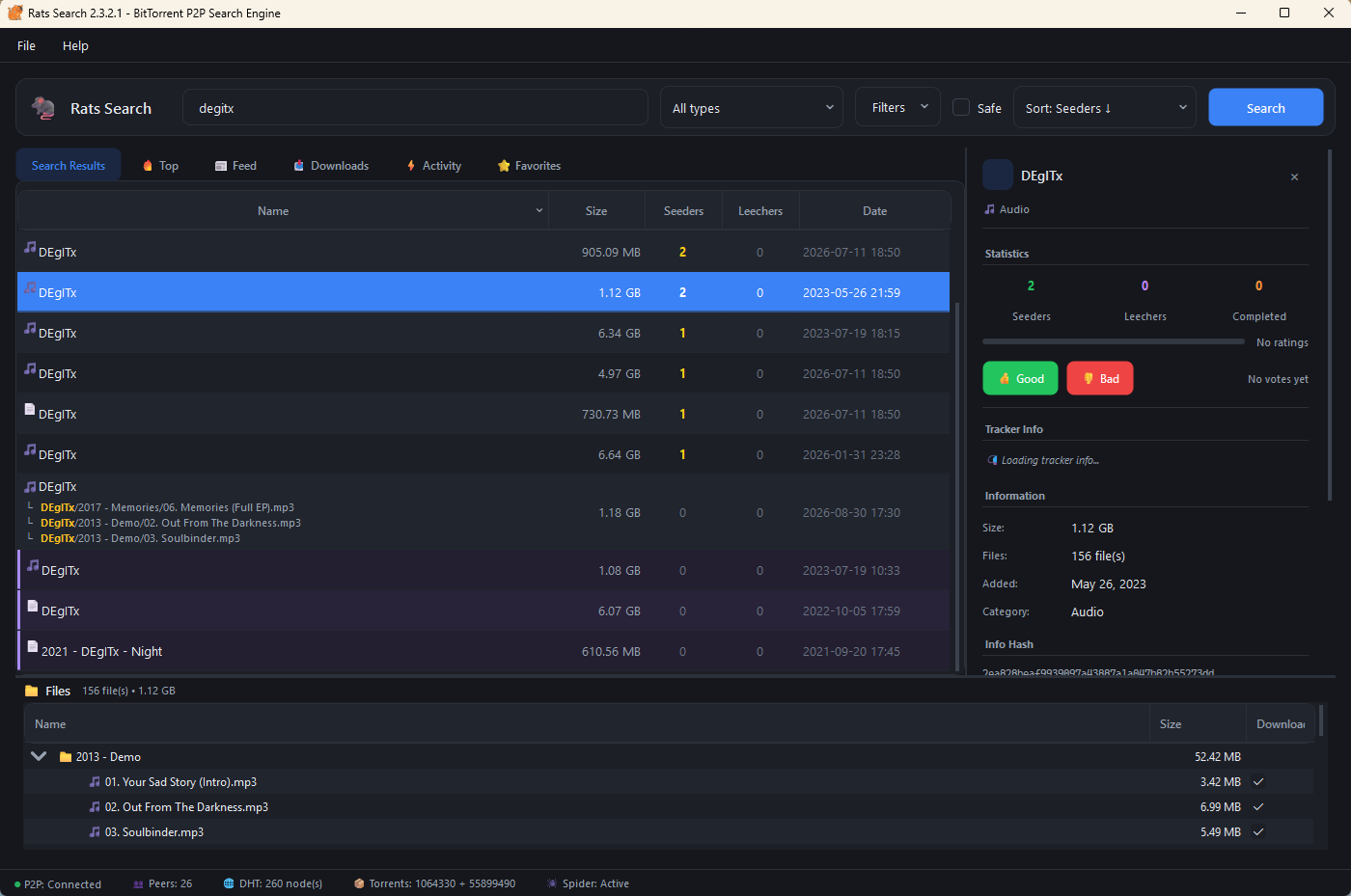Viewport: 1351px width, 896px height.
Task: Open the Downloads tab
Action: coord(331,166)
